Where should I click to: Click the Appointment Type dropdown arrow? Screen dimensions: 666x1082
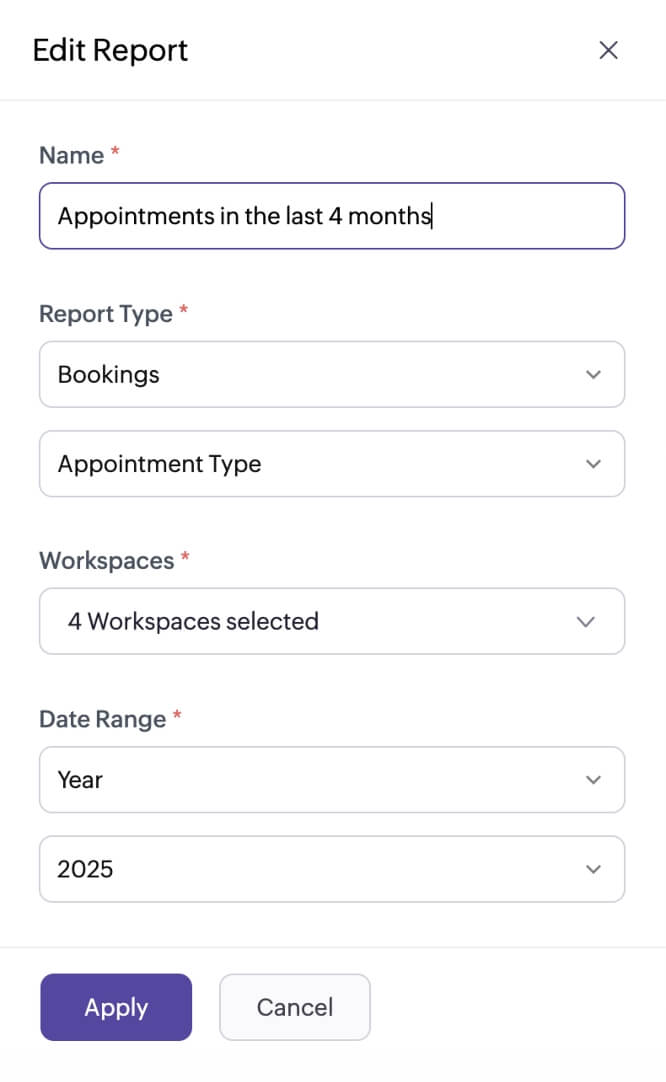[x=594, y=464]
